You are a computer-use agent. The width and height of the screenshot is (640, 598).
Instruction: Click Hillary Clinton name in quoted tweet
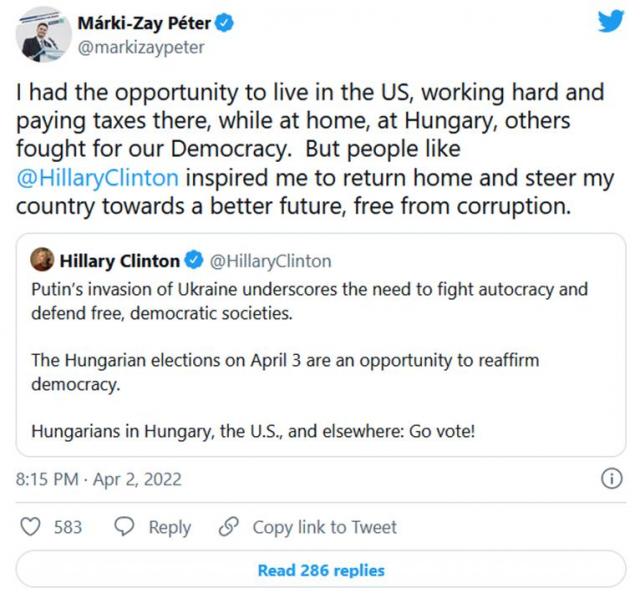(x=120, y=261)
